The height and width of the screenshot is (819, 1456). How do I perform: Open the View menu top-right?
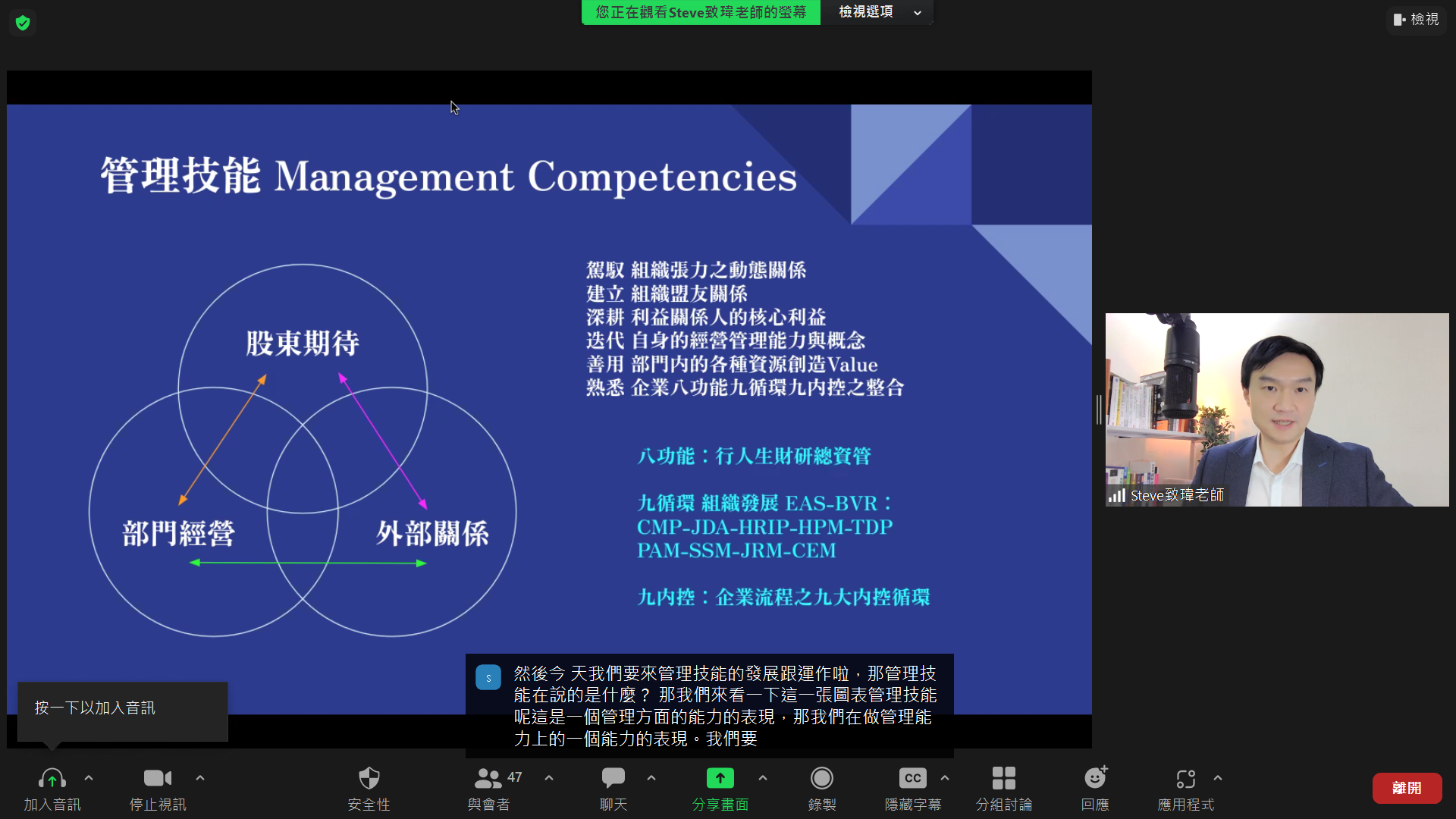pyautogui.click(x=1416, y=20)
